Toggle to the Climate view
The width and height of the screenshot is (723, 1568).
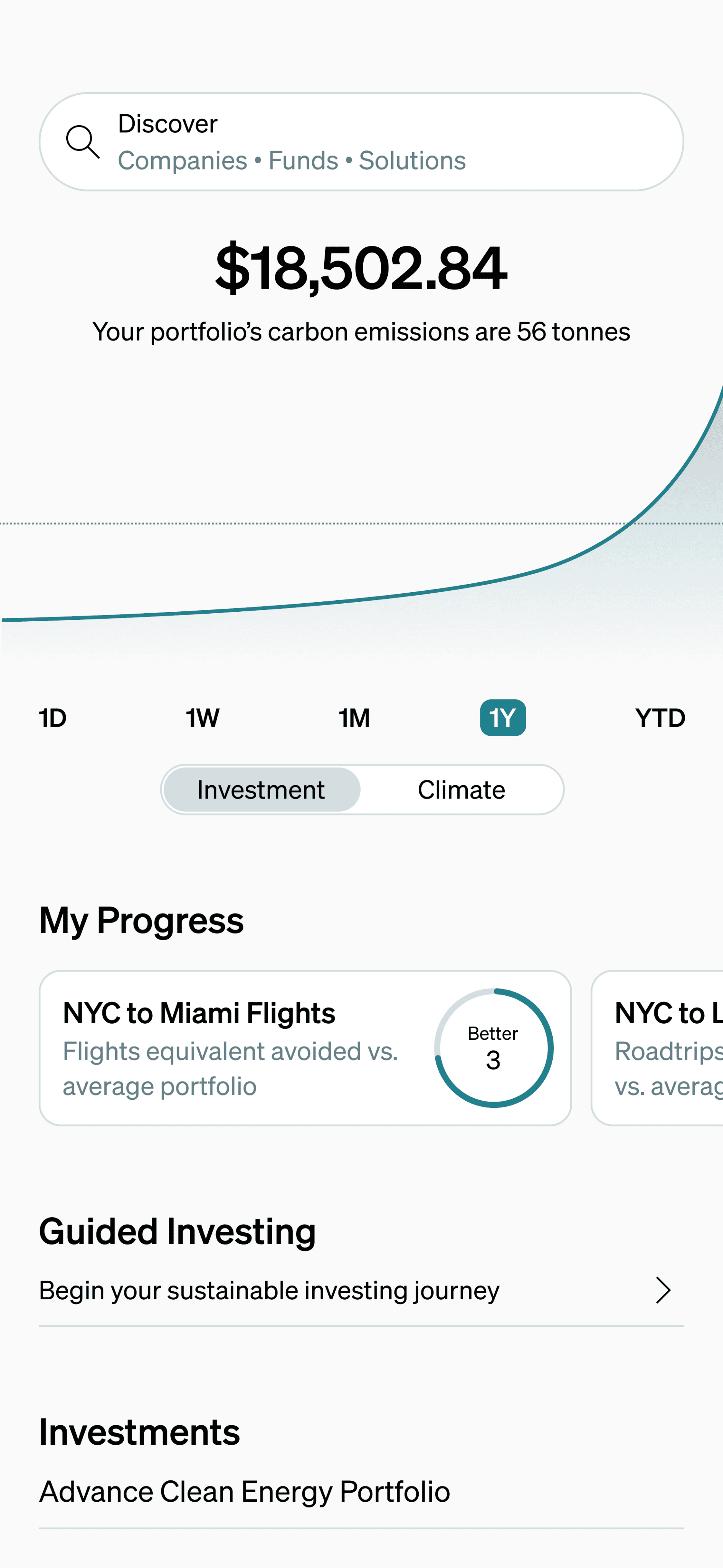(461, 789)
